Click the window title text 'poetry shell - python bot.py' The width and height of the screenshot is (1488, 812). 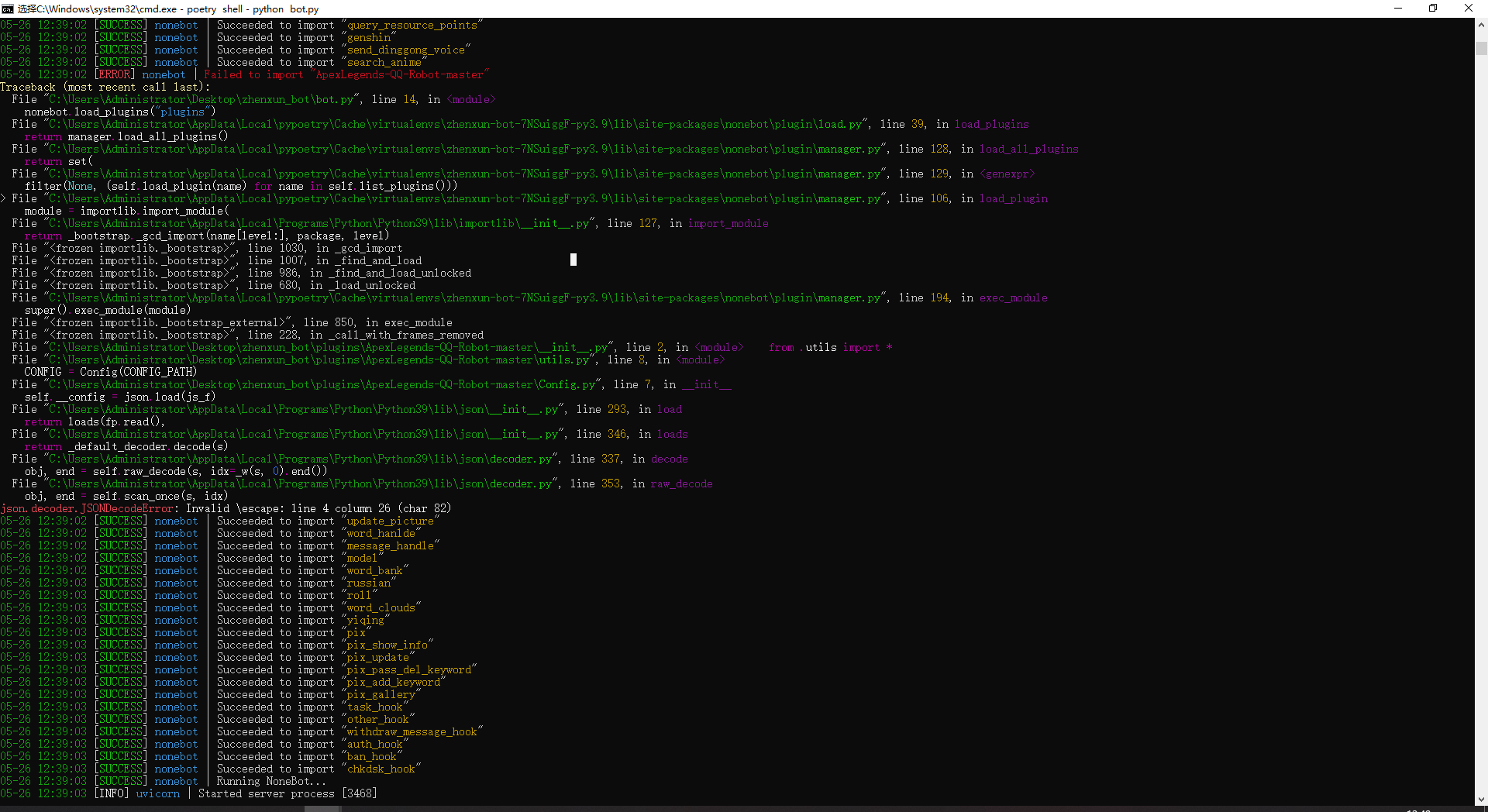coord(253,9)
